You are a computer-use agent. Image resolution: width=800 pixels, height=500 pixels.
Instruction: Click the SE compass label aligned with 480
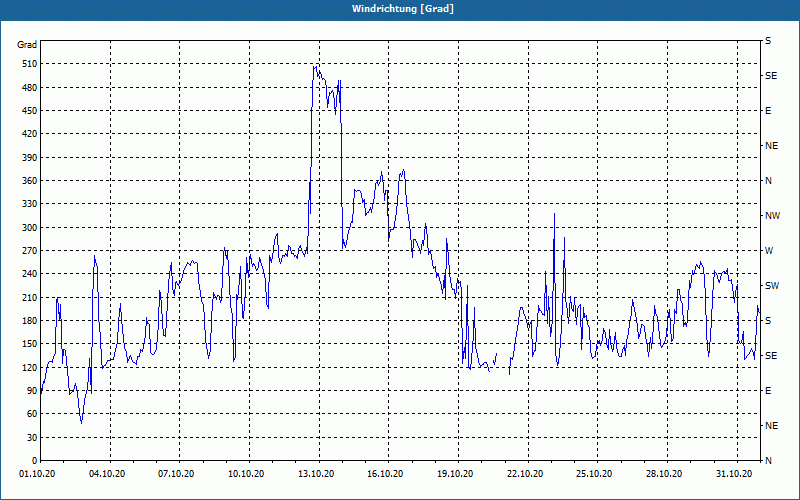771,76
